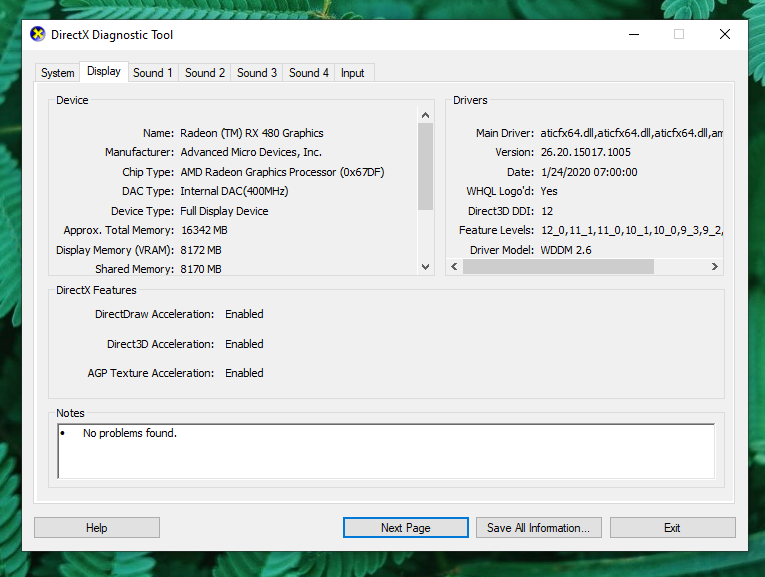
Task: Open the Sound 2 tab
Action: tap(204, 73)
